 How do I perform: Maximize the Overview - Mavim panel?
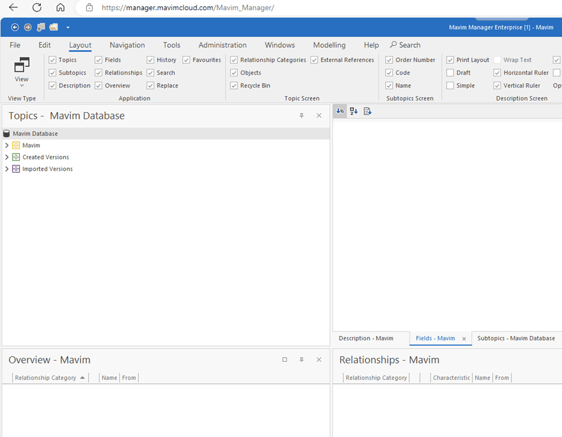pyautogui.click(x=284, y=360)
